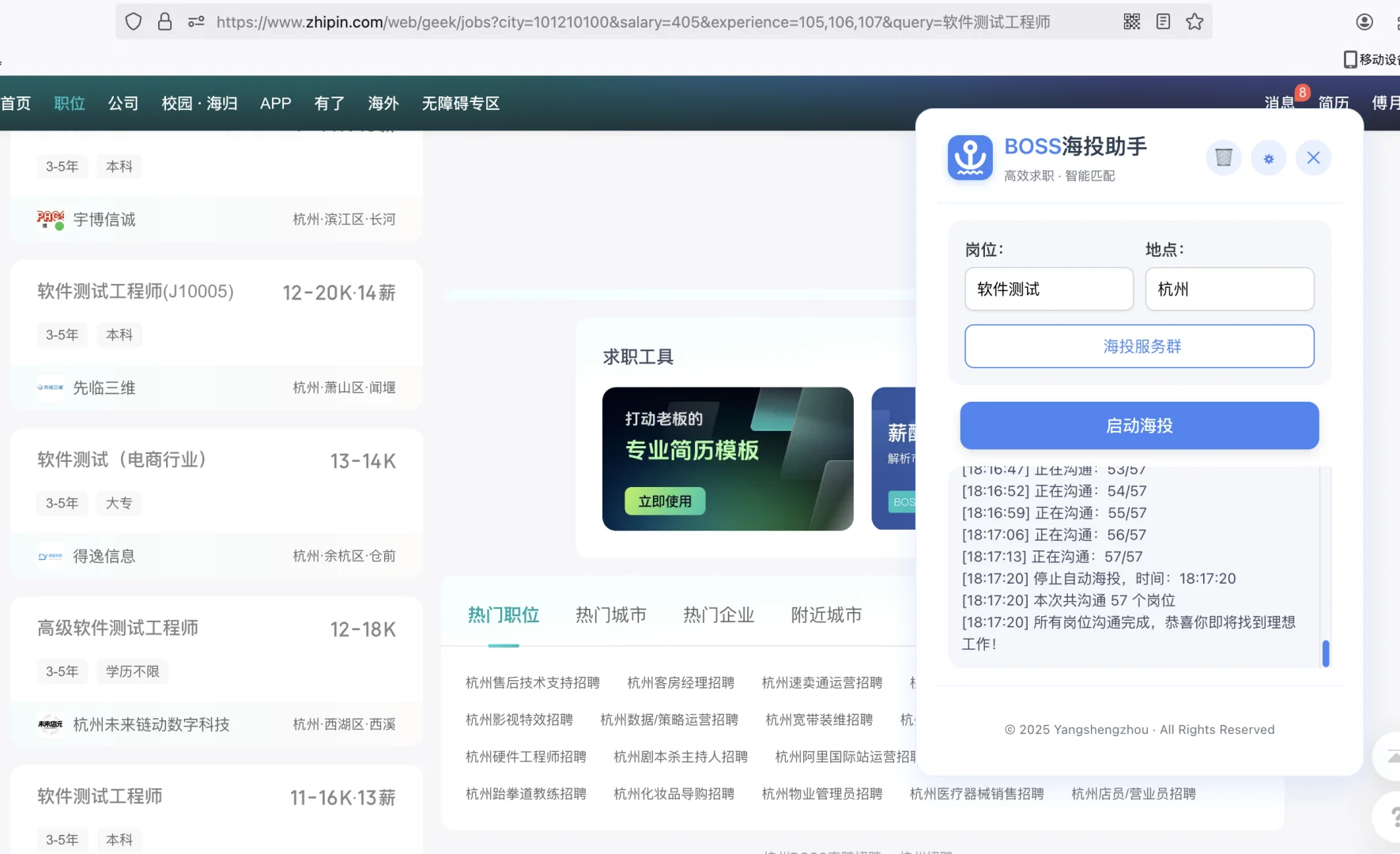The image size is (1400, 854).
Task: Open the 海投服务群 link
Action: pyautogui.click(x=1138, y=346)
